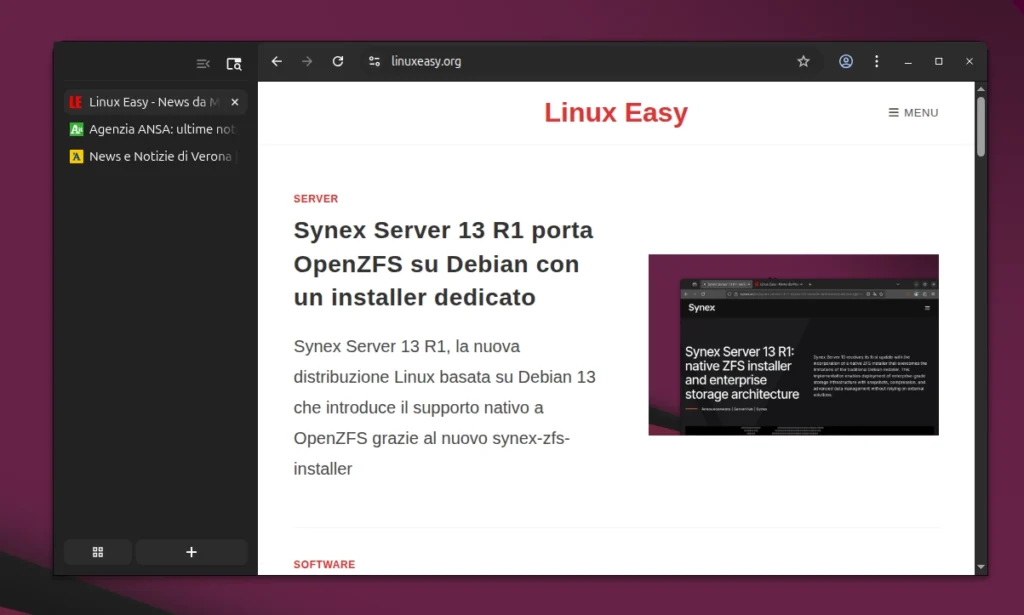Reload the linuxeasy.org page
The image size is (1024, 615).
337,61
